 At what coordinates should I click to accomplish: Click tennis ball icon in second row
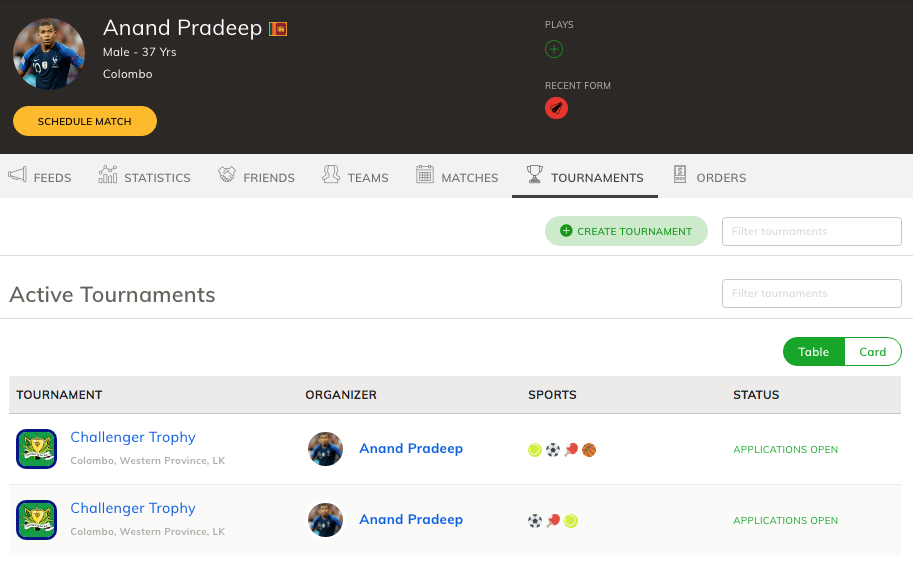pyautogui.click(x=571, y=521)
